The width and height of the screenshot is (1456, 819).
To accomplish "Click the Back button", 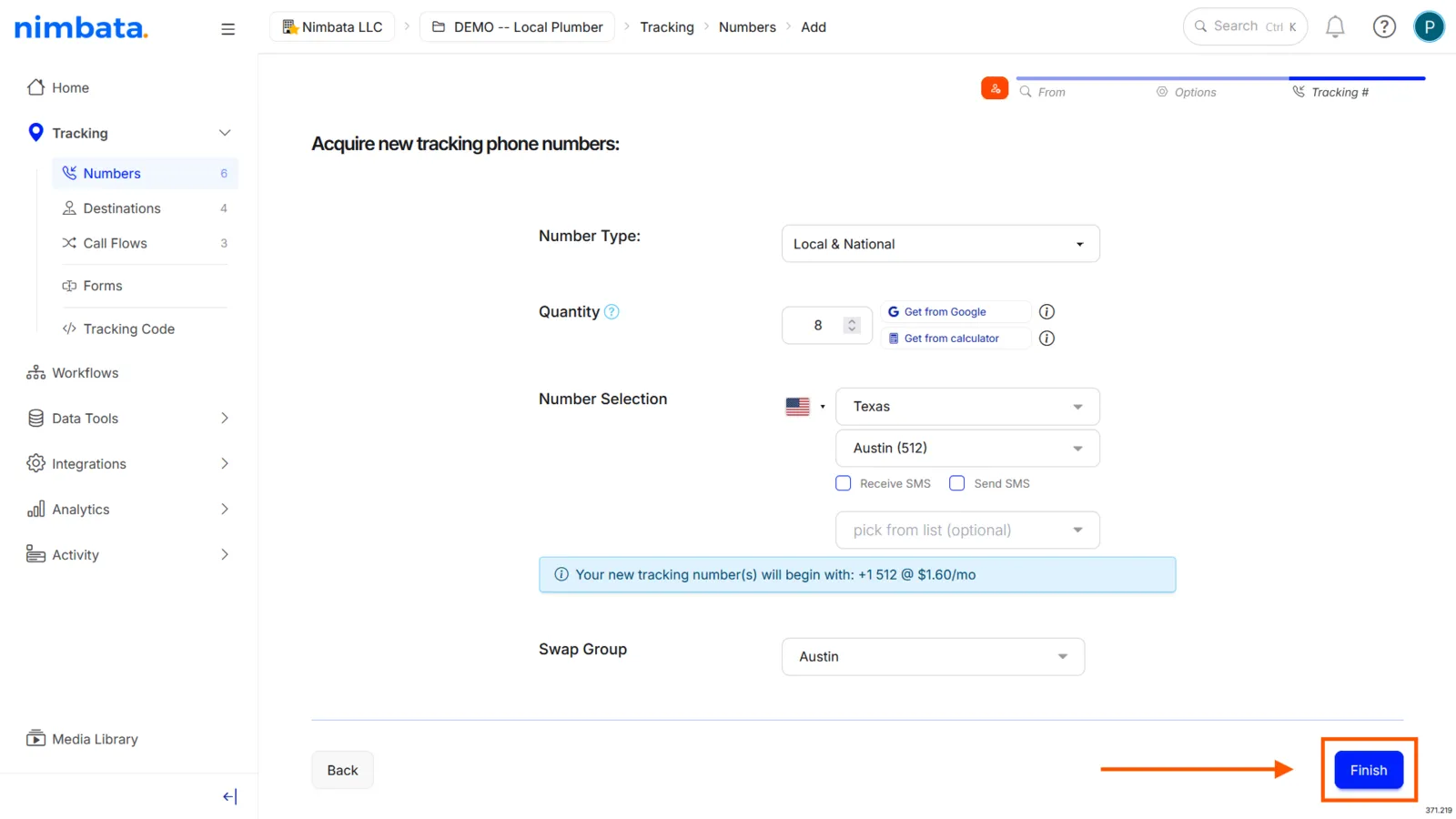I will pyautogui.click(x=342, y=770).
